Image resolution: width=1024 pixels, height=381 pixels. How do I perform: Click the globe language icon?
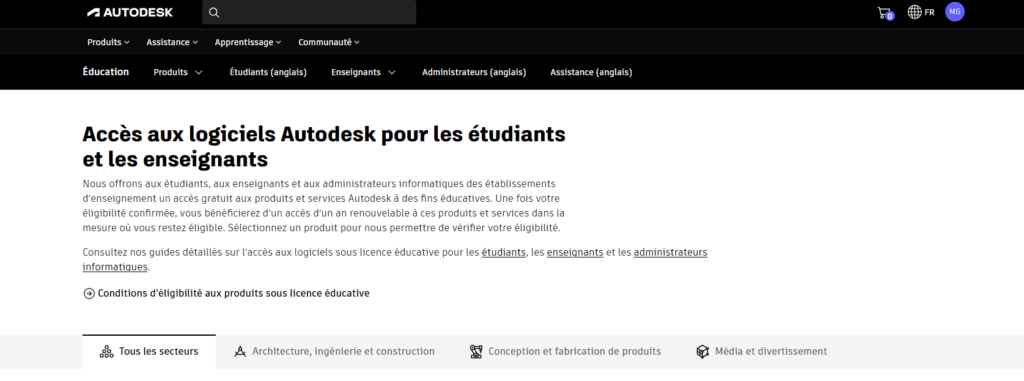(x=914, y=12)
